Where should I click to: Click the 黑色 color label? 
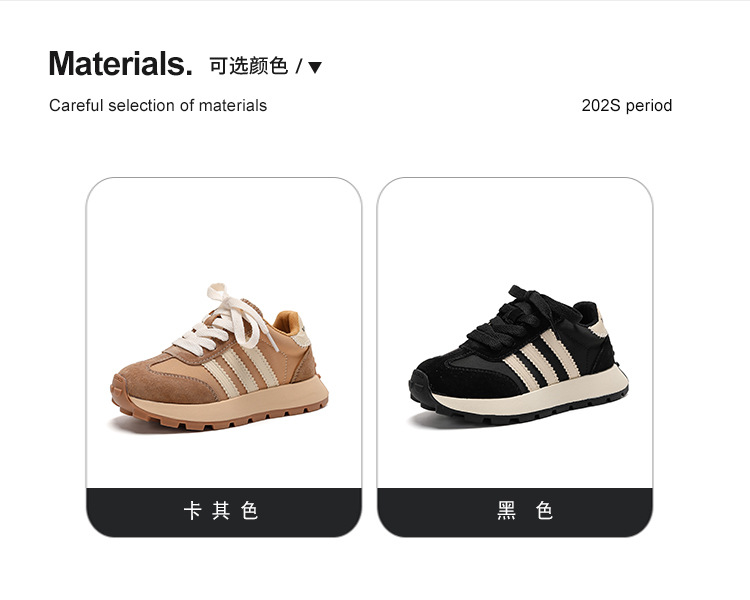point(525,511)
